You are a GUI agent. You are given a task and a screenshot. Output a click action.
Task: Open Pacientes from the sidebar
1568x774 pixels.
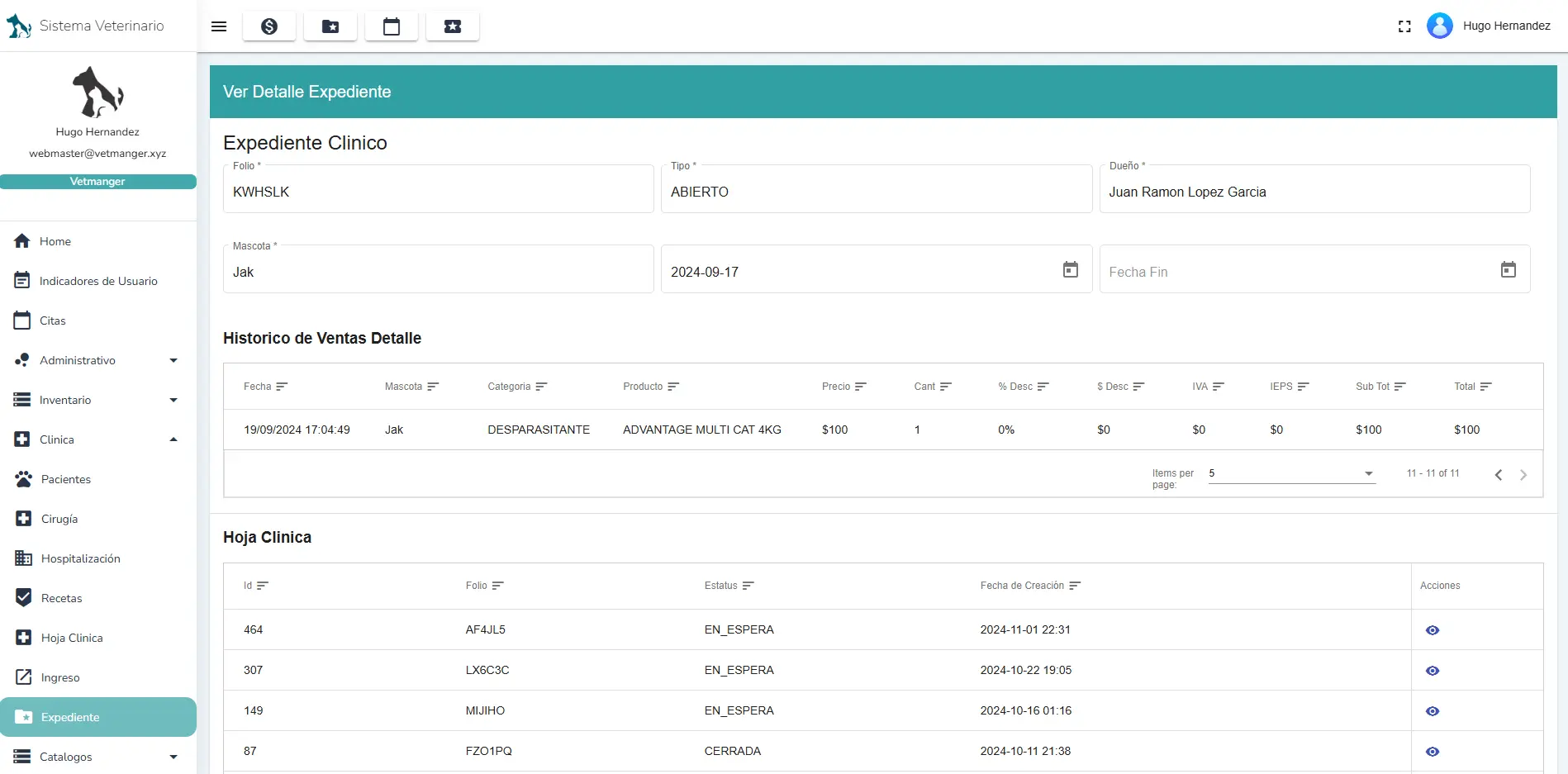tap(98, 479)
